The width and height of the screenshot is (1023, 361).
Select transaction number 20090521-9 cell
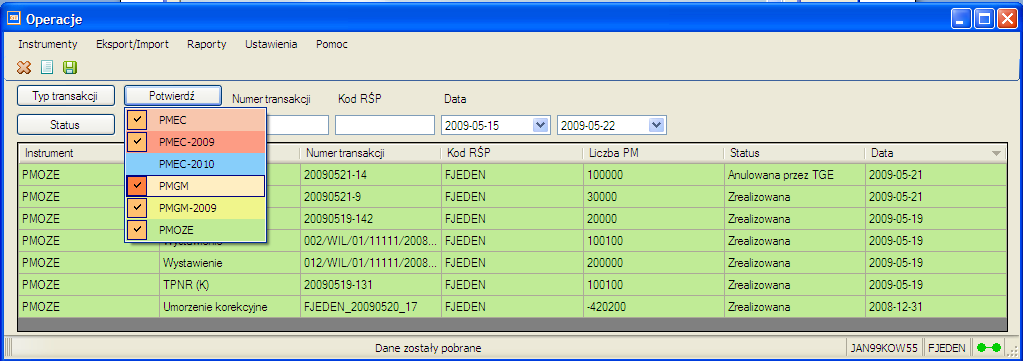[x=371, y=196]
